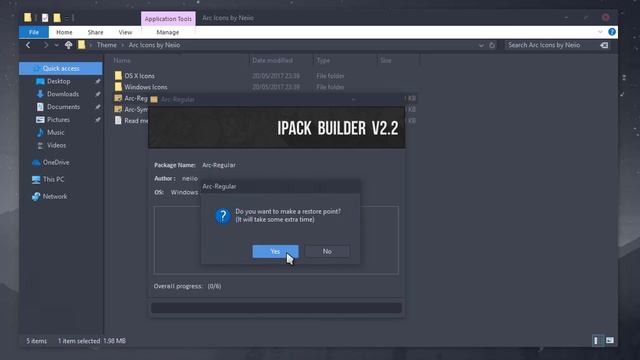Open Music in the sidebar

pyautogui.click(x=56, y=132)
